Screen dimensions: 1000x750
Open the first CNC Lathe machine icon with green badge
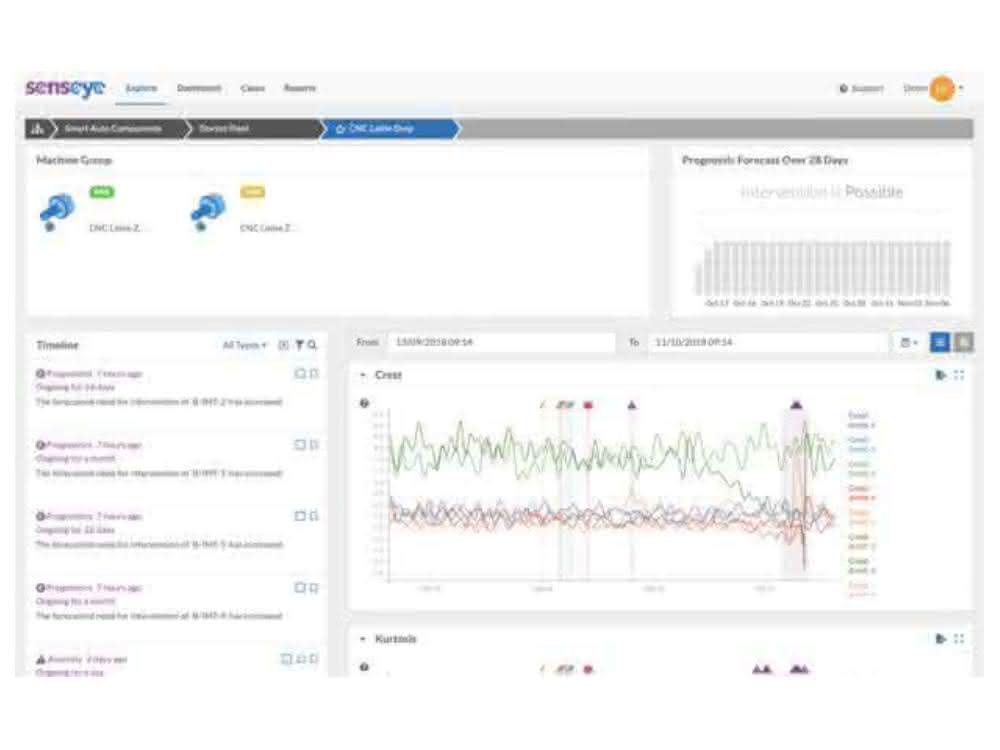point(57,210)
